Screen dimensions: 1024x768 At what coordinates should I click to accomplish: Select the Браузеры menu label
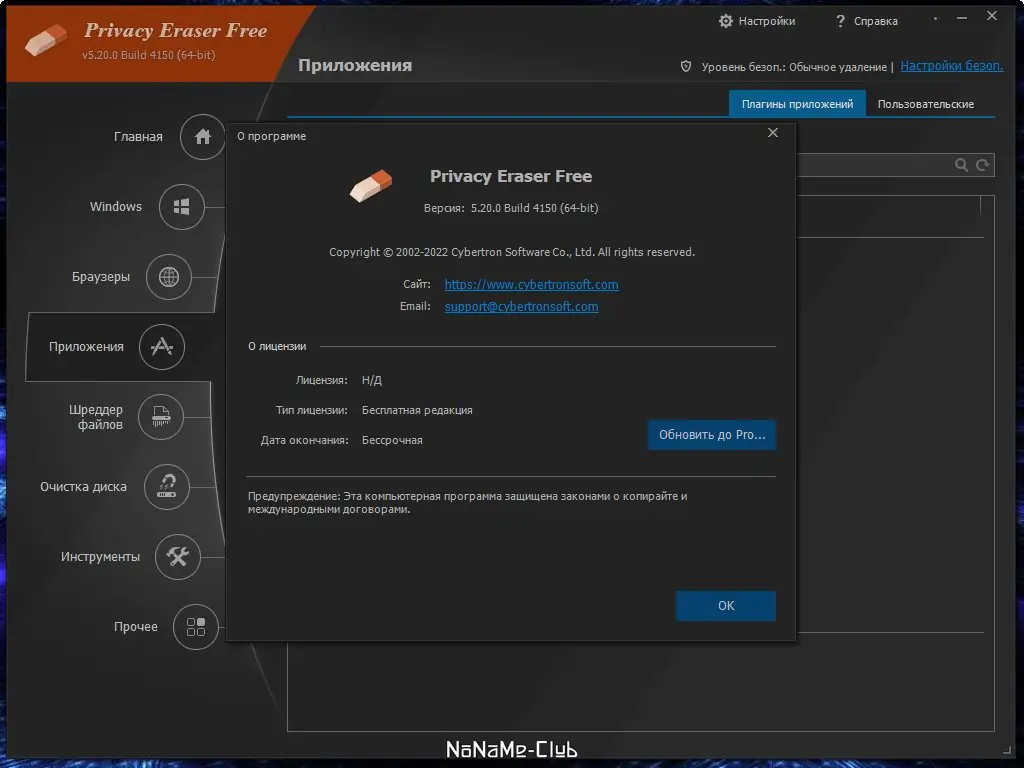click(101, 277)
